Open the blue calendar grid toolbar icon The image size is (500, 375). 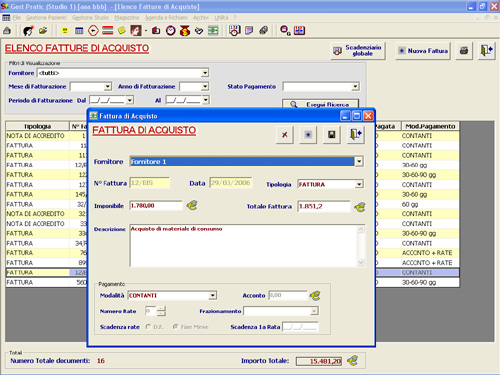[x=79, y=31]
